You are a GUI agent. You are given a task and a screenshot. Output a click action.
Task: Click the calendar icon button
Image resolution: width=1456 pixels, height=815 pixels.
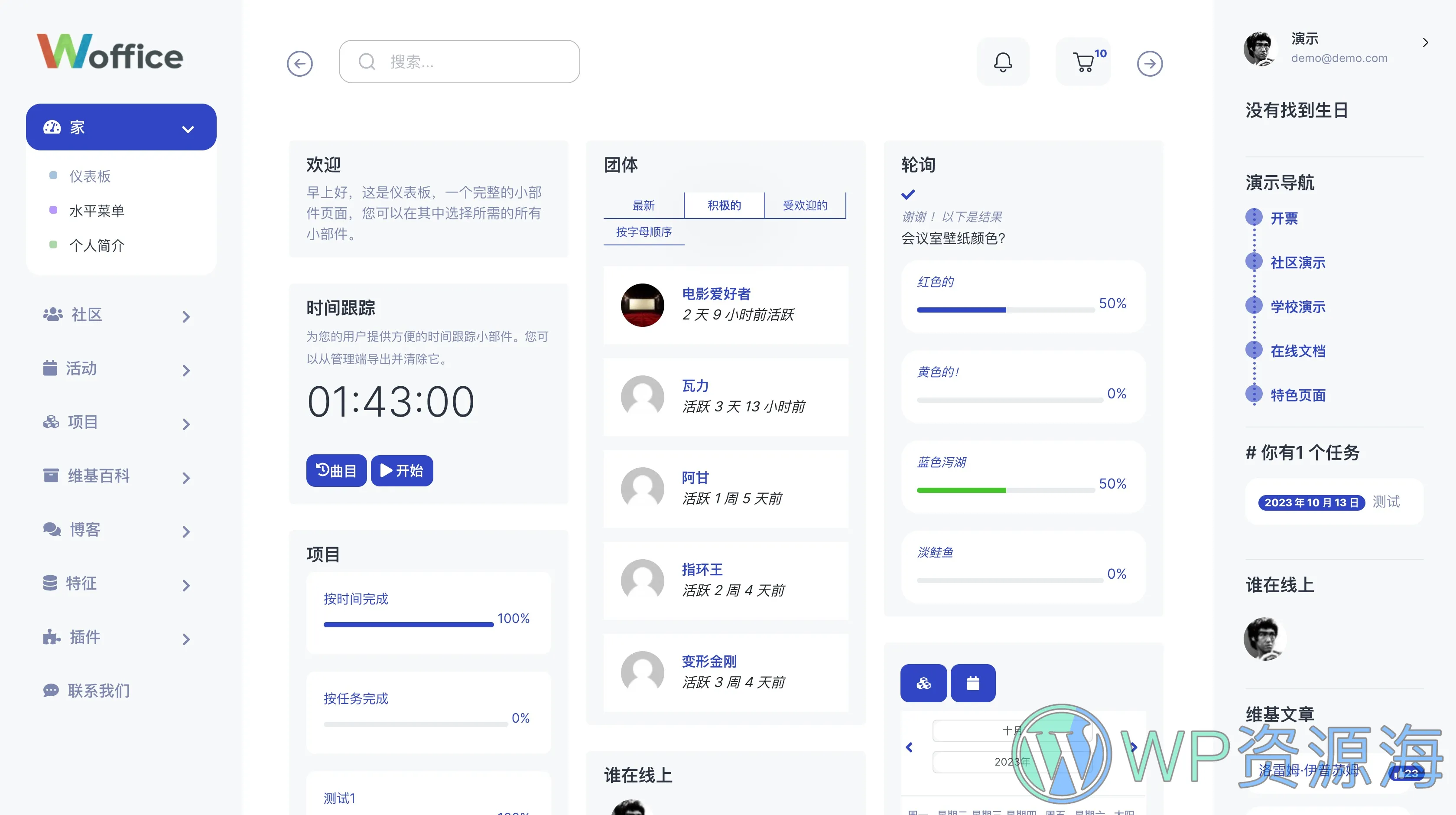(973, 683)
